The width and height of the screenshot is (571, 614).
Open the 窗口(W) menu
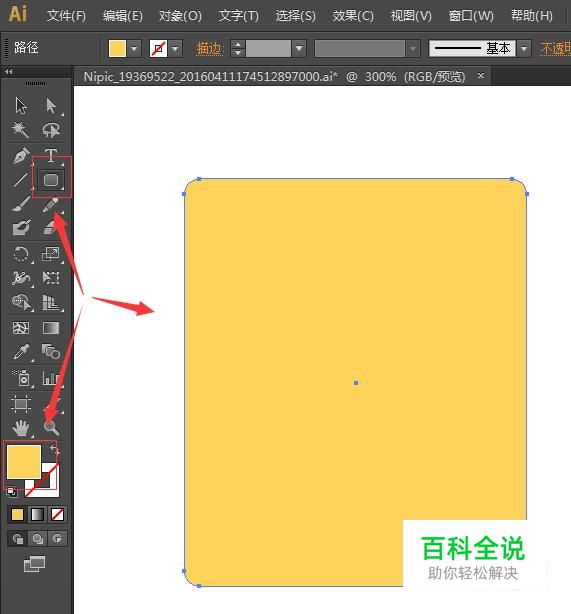[471, 16]
